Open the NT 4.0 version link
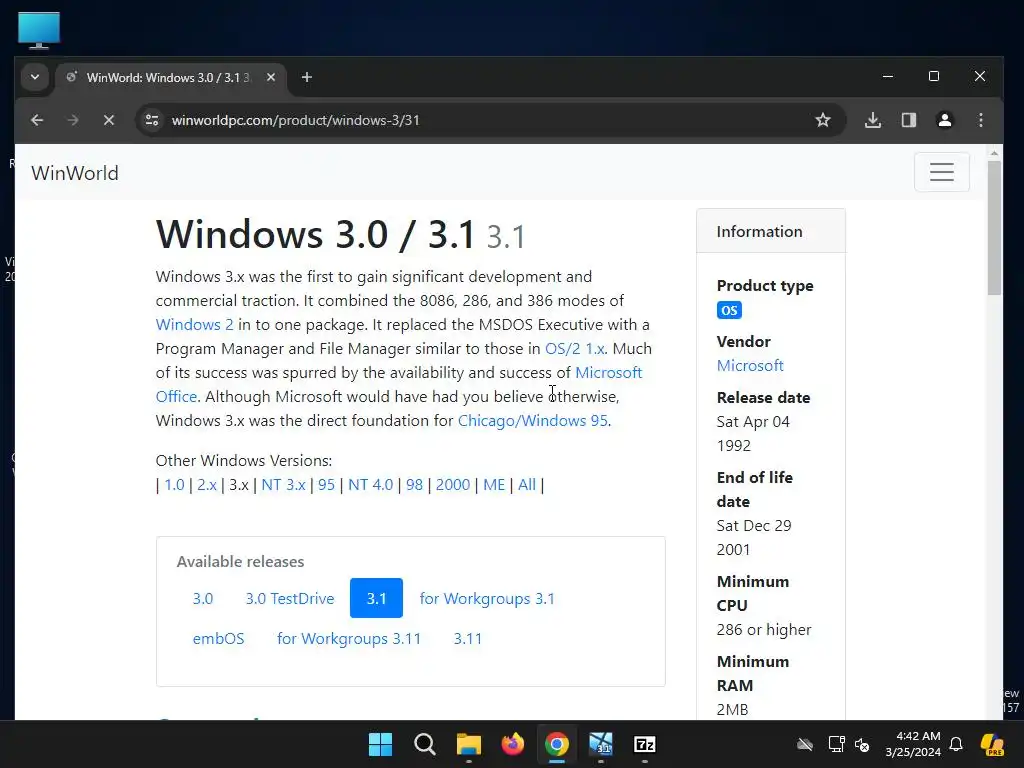Viewport: 1024px width, 768px height. (370, 485)
